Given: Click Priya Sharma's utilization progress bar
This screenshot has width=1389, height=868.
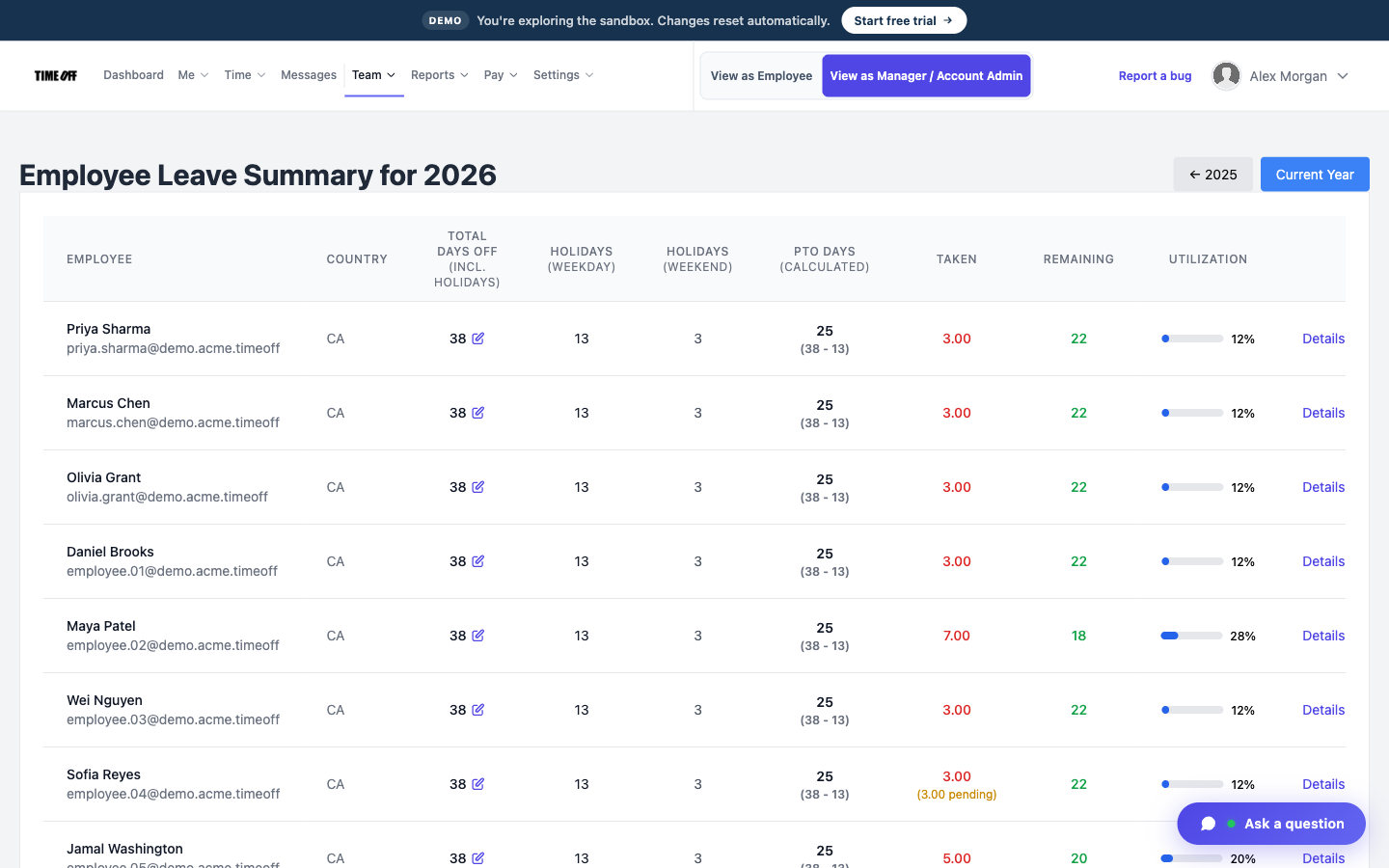Looking at the screenshot, I should 1192,339.
